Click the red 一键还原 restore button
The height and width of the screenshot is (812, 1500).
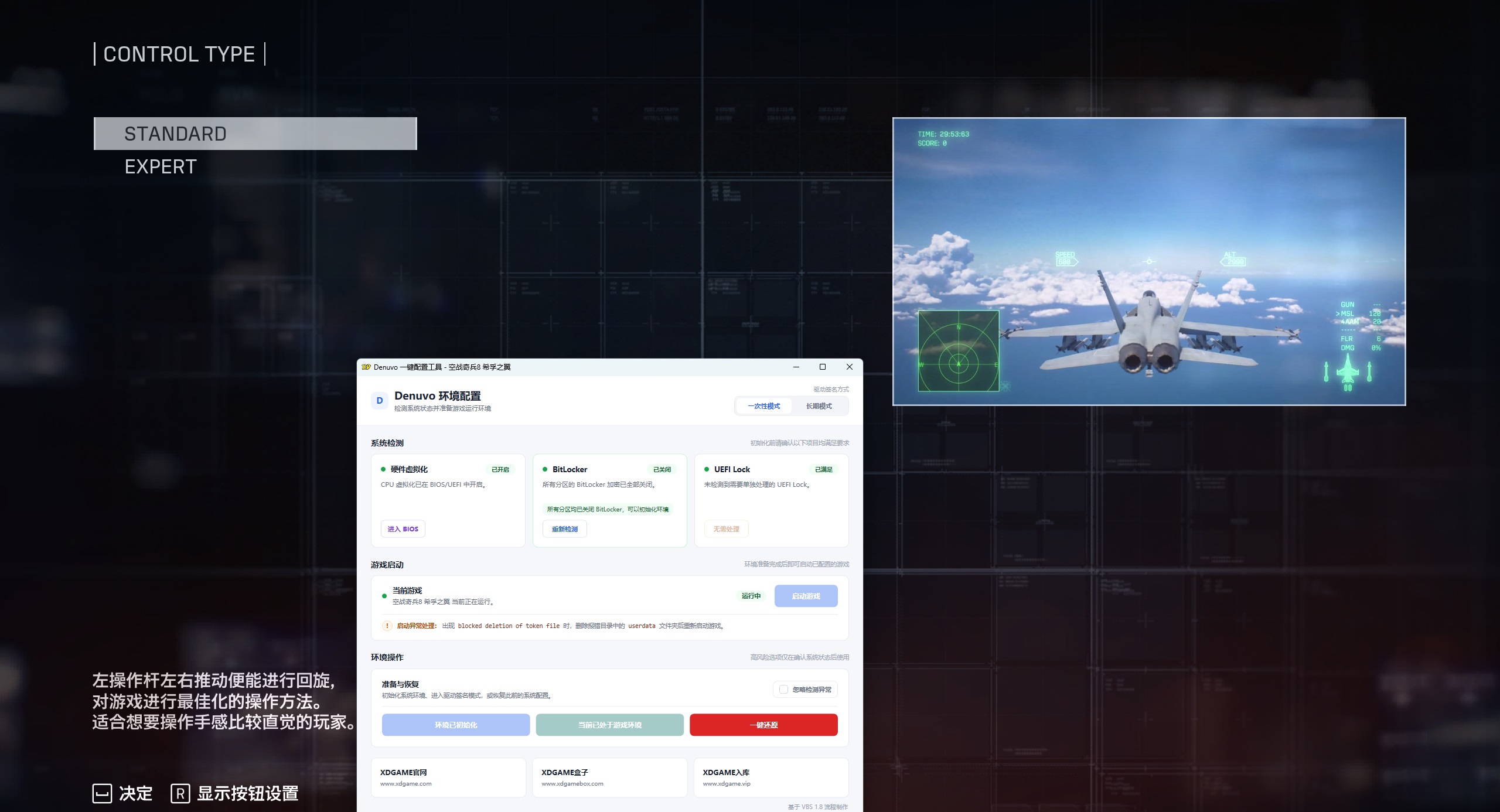[x=764, y=725]
